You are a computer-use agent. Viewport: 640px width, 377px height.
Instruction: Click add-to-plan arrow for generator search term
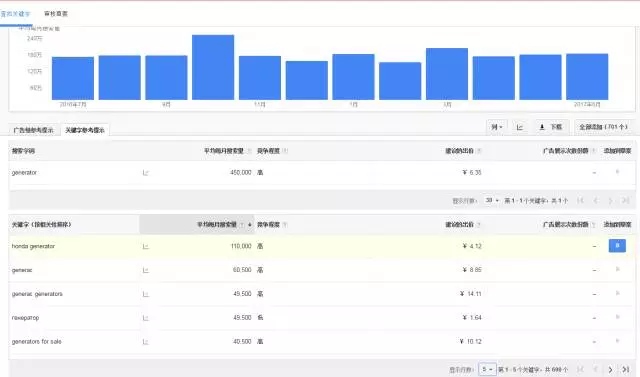pyautogui.click(x=618, y=172)
